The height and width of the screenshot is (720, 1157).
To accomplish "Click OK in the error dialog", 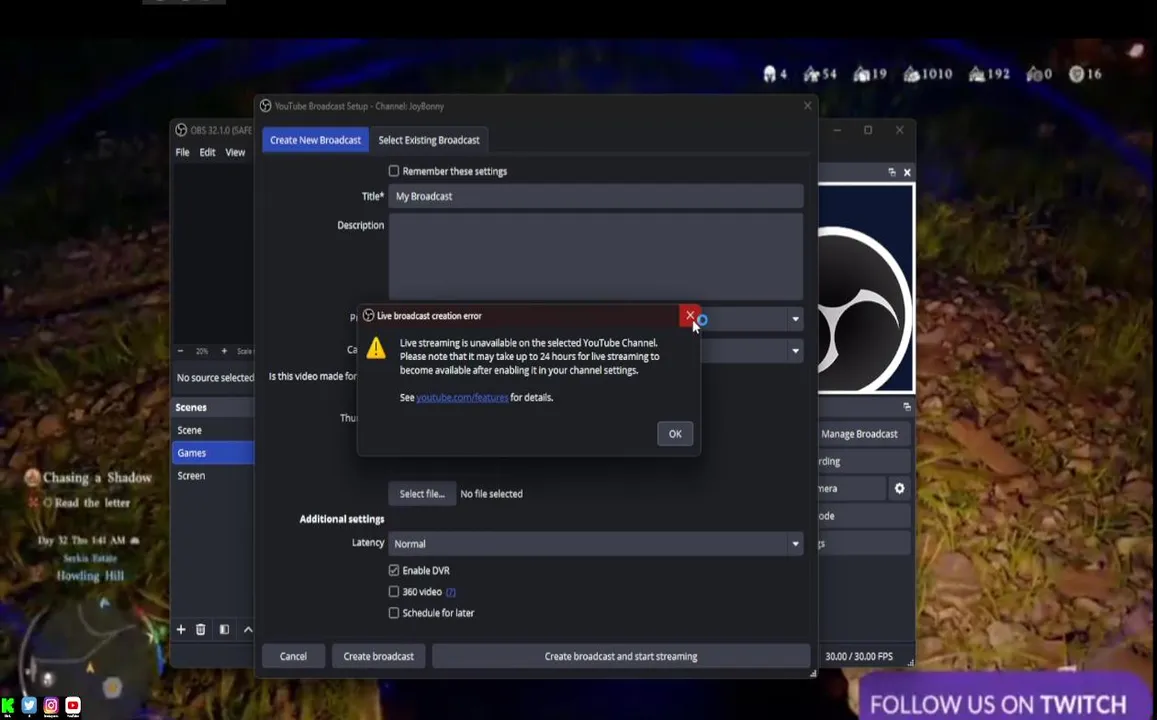I will click(x=674, y=434).
